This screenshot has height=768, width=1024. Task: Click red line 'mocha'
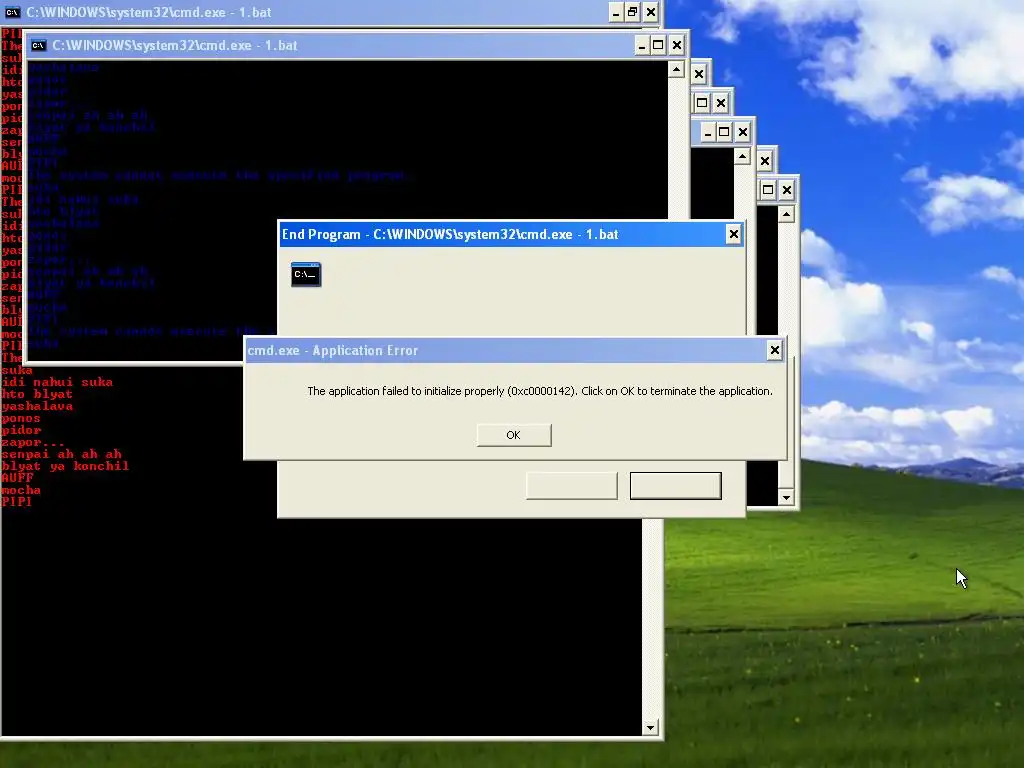21,490
